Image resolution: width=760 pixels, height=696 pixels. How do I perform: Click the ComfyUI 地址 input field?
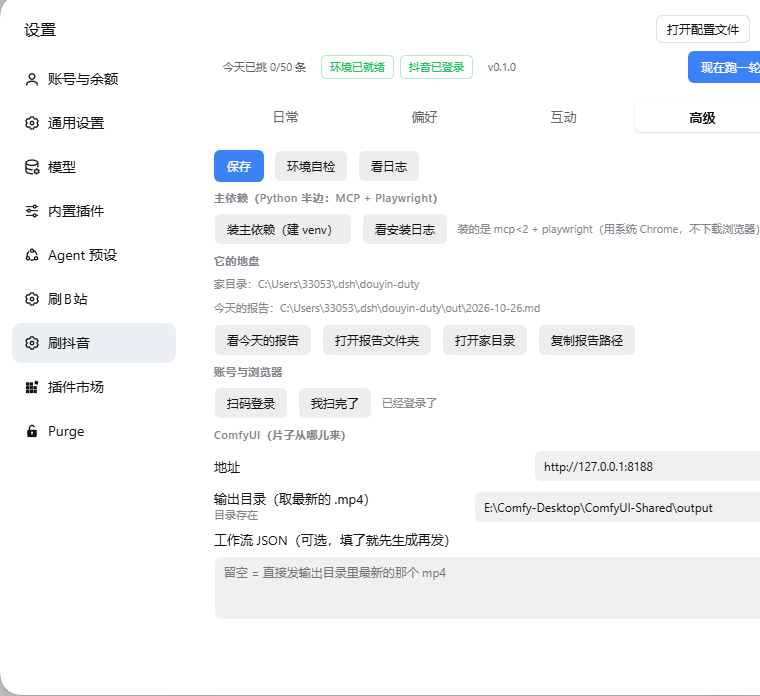tap(648, 466)
